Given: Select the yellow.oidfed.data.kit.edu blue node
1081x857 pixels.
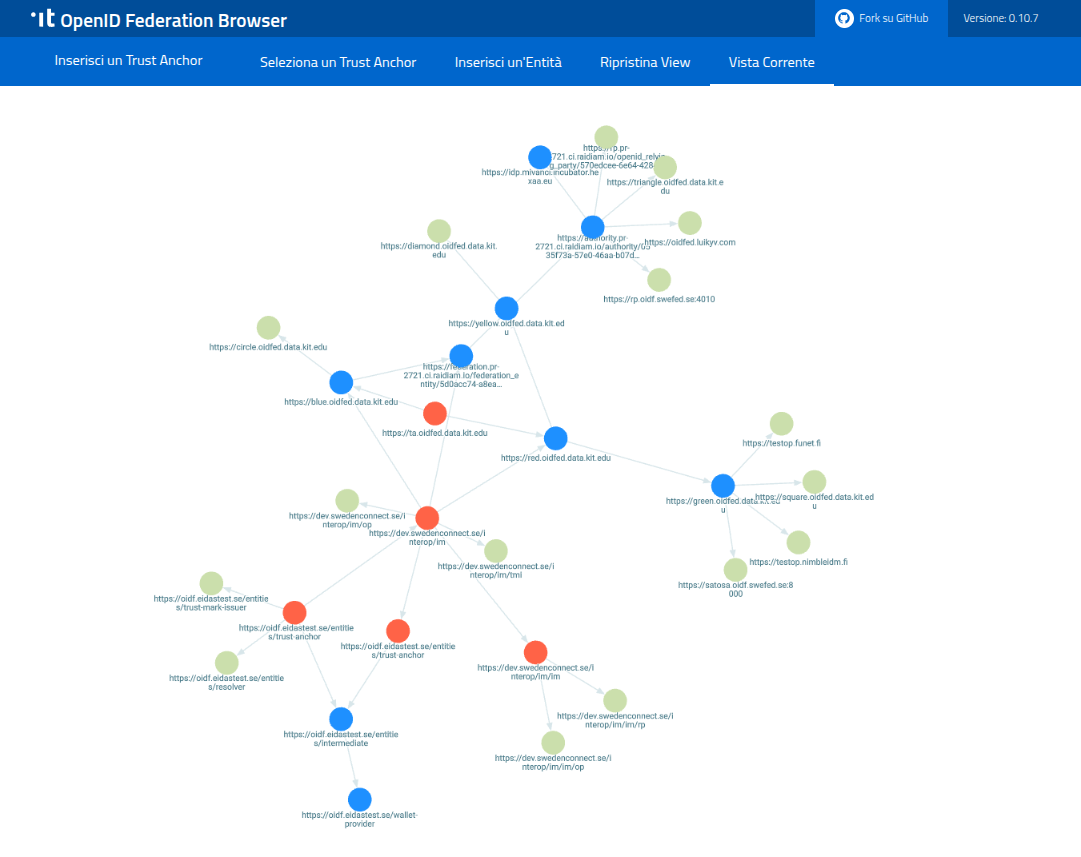Looking at the screenshot, I should click(506, 308).
